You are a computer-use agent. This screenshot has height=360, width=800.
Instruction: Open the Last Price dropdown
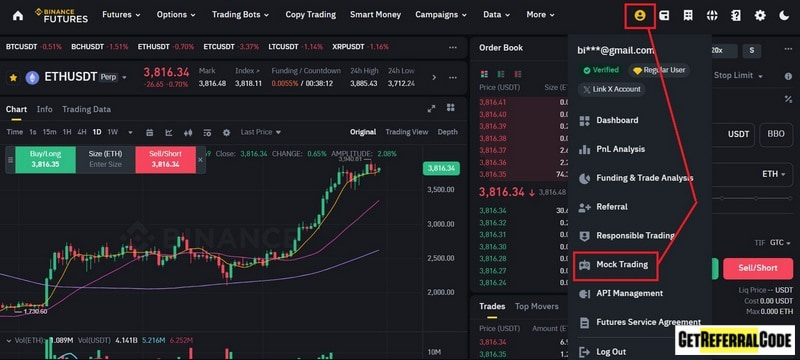click(x=261, y=132)
